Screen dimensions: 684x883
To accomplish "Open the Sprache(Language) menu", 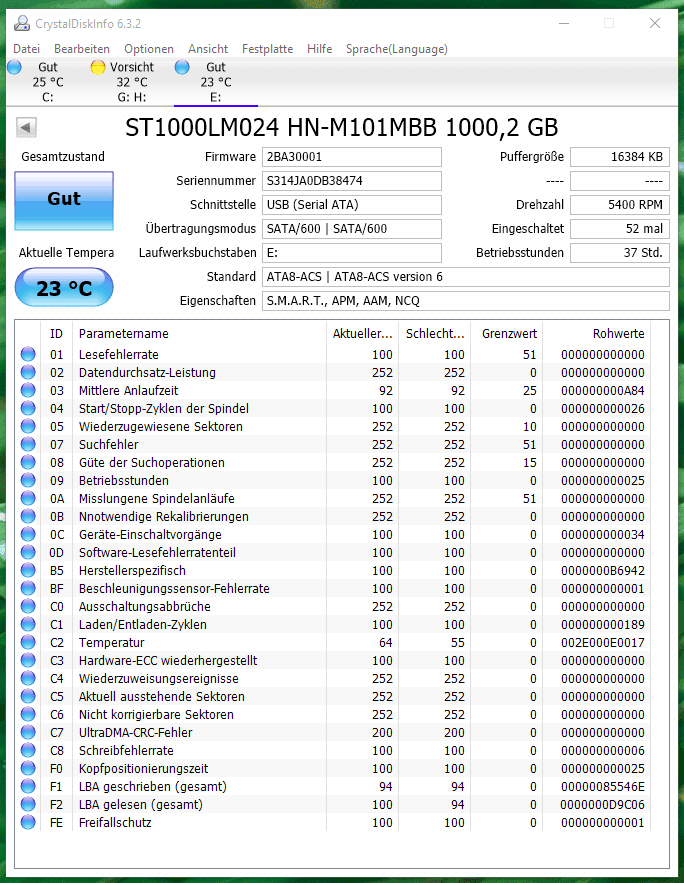I will (x=397, y=49).
